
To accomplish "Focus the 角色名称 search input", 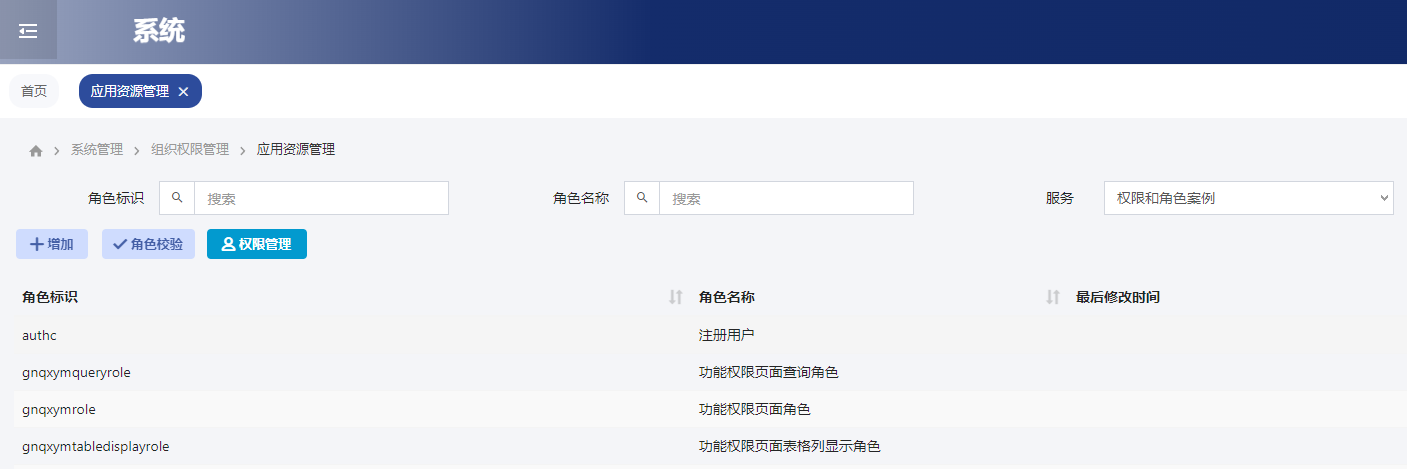I will point(785,198).
